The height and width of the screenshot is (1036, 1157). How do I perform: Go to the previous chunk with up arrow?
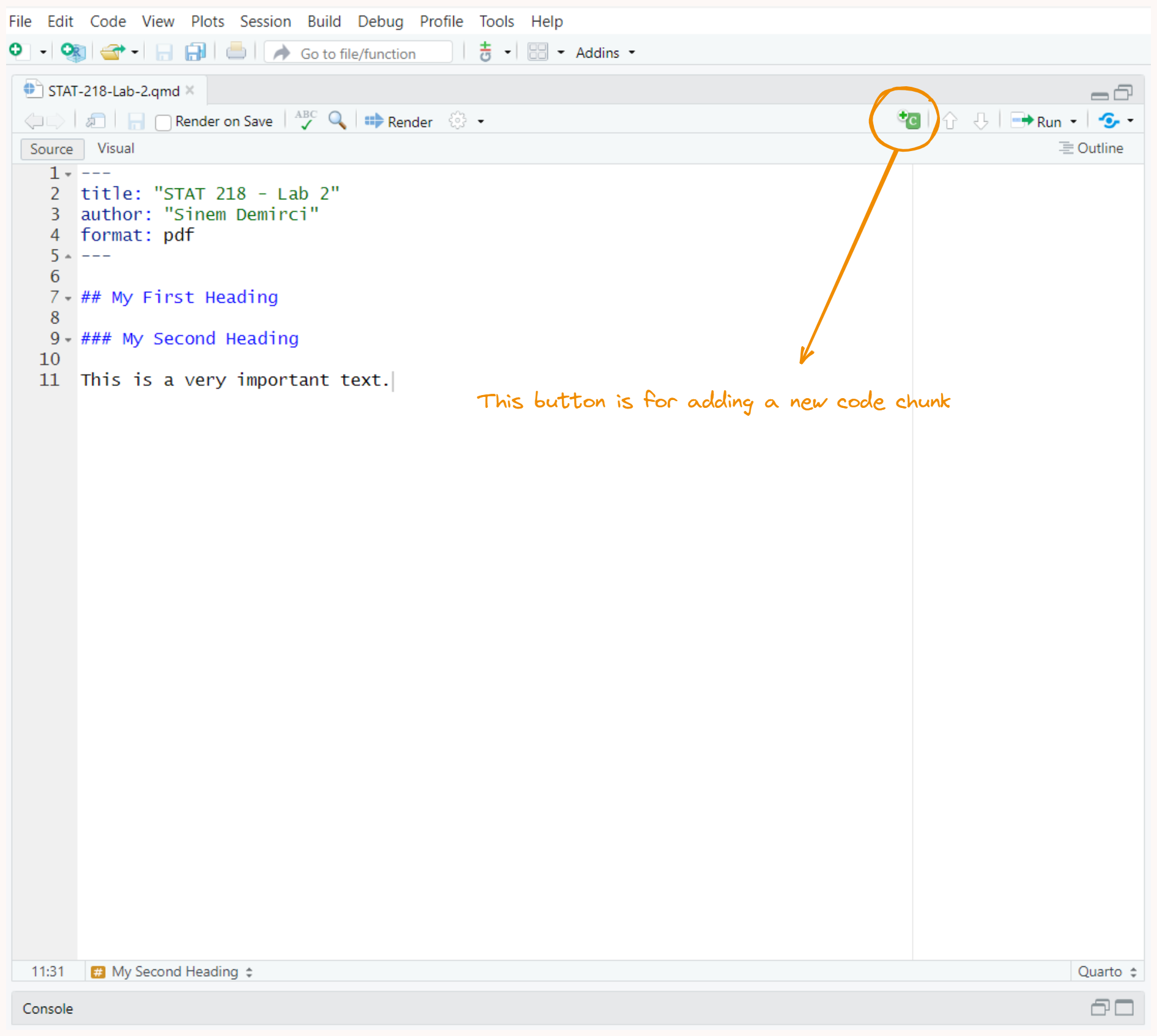pyautogui.click(x=950, y=121)
